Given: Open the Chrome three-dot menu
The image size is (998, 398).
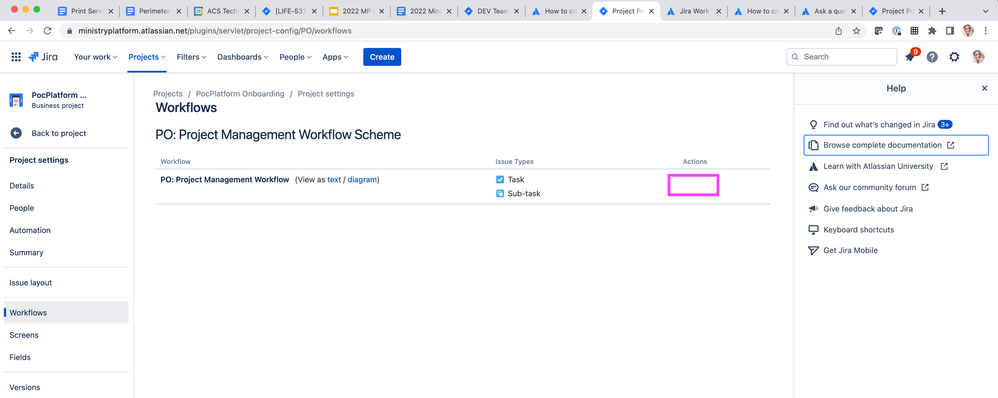Looking at the screenshot, I should point(986,31).
